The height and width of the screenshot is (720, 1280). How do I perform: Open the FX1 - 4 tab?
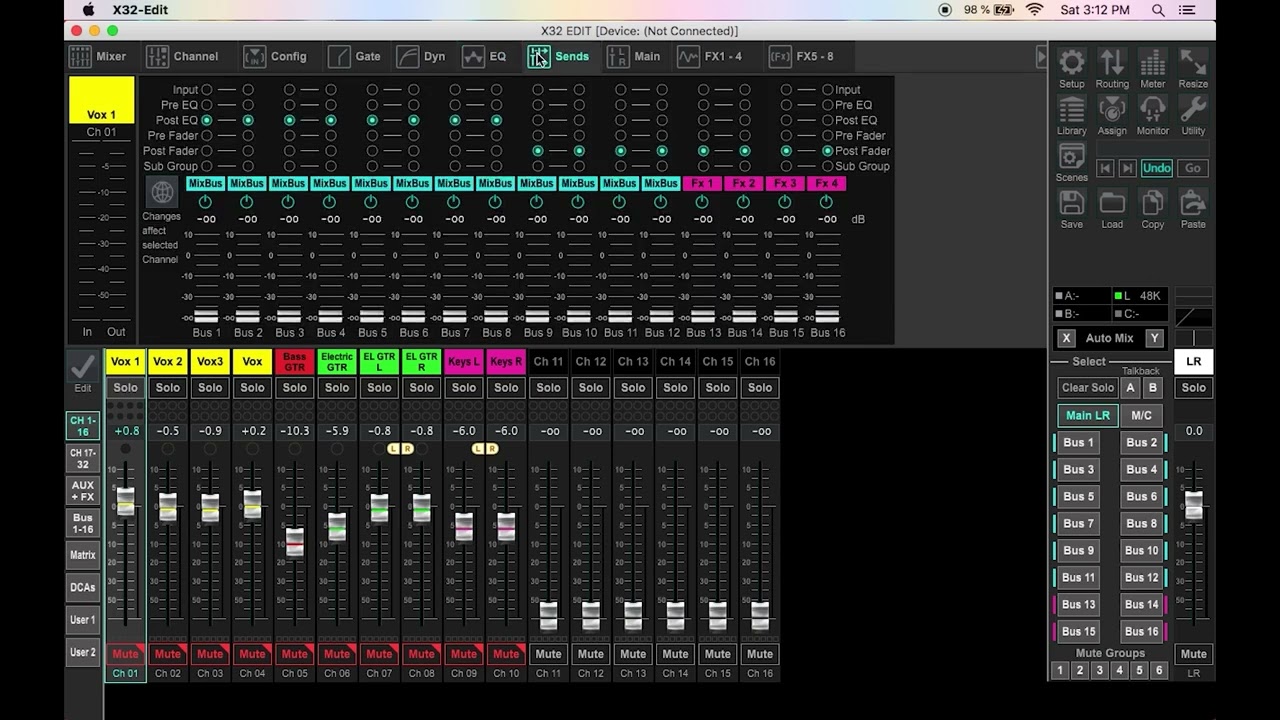point(710,56)
